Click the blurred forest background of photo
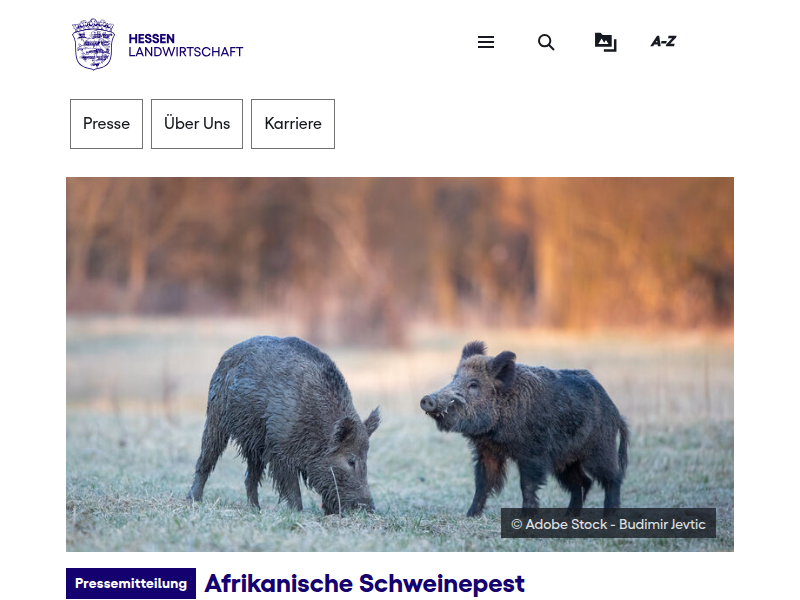This screenshot has width=800, height=600. [400, 245]
